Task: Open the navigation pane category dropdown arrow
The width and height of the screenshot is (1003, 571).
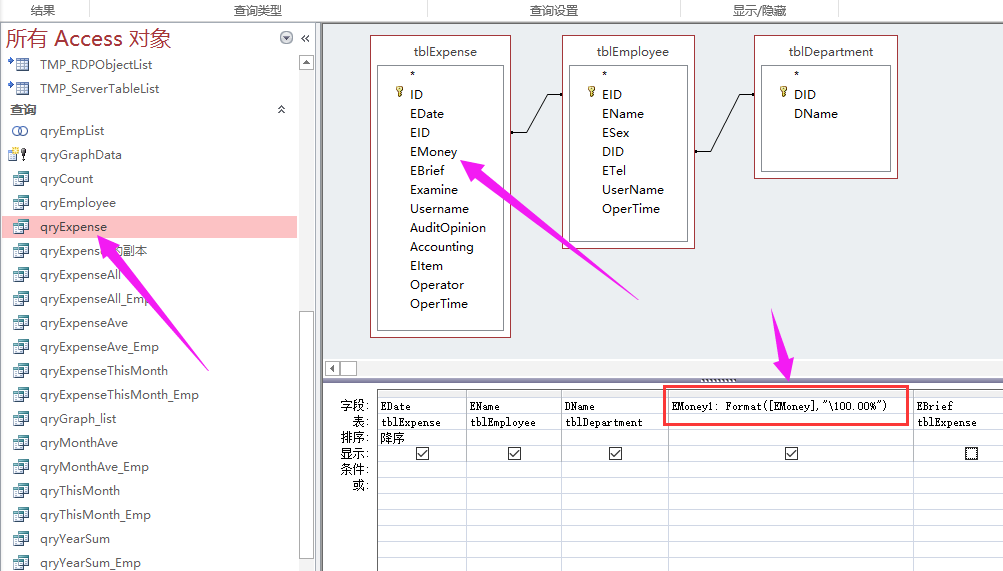Action: (x=287, y=38)
